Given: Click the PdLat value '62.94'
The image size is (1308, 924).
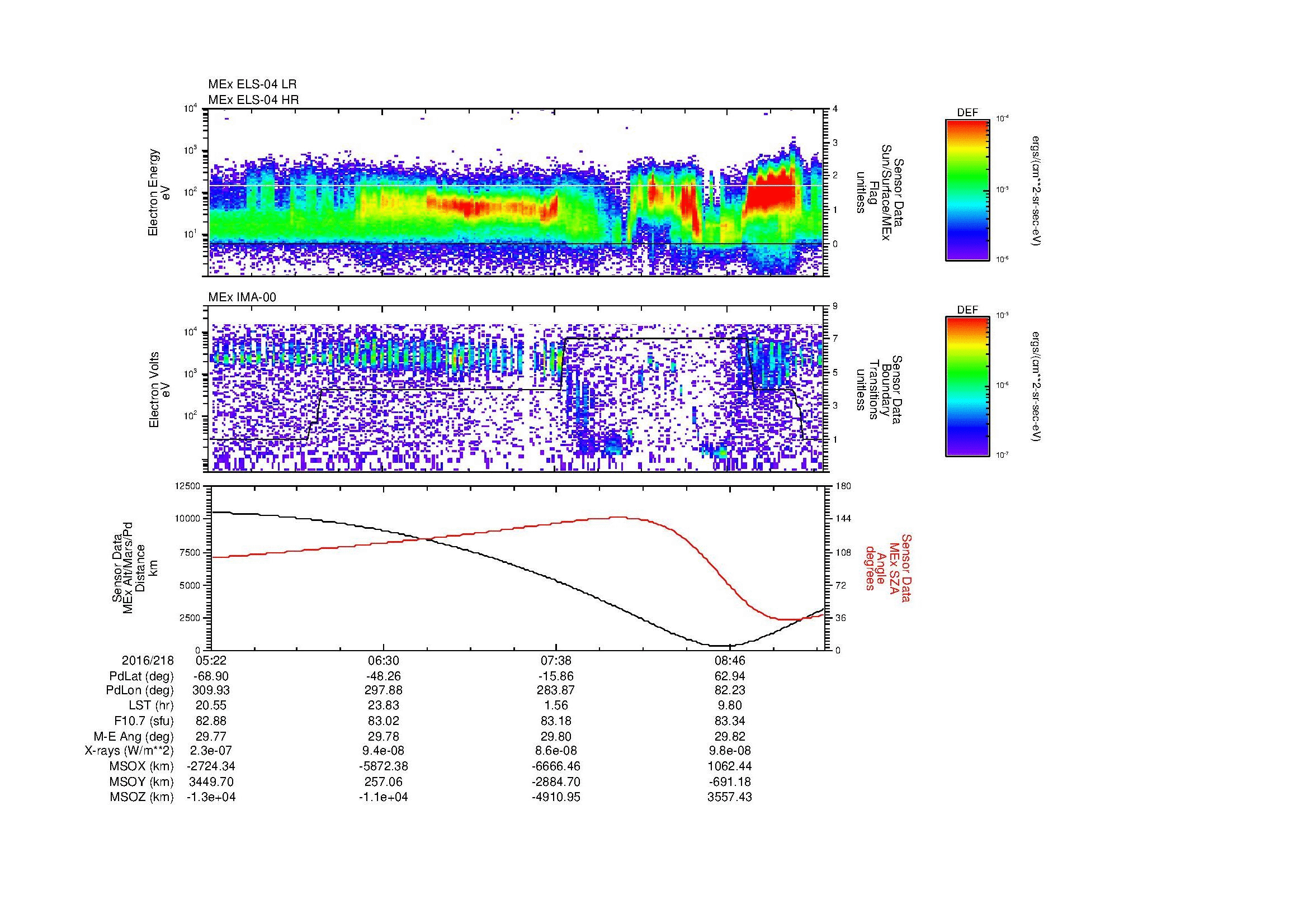Looking at the screenshot, I should coord(729,676).
